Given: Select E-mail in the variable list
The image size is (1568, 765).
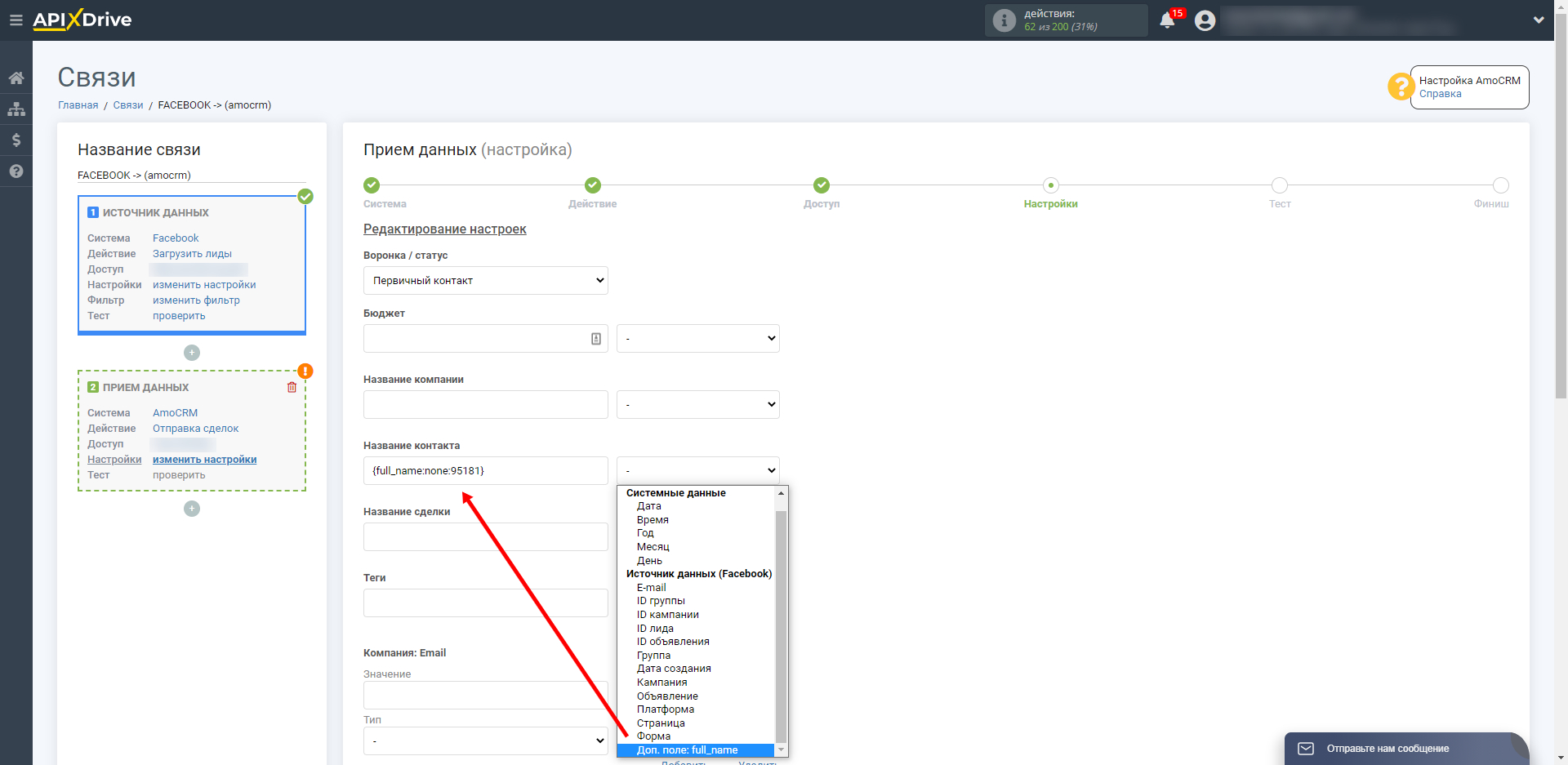Looking at the screenshot, I should click(651, 588).
